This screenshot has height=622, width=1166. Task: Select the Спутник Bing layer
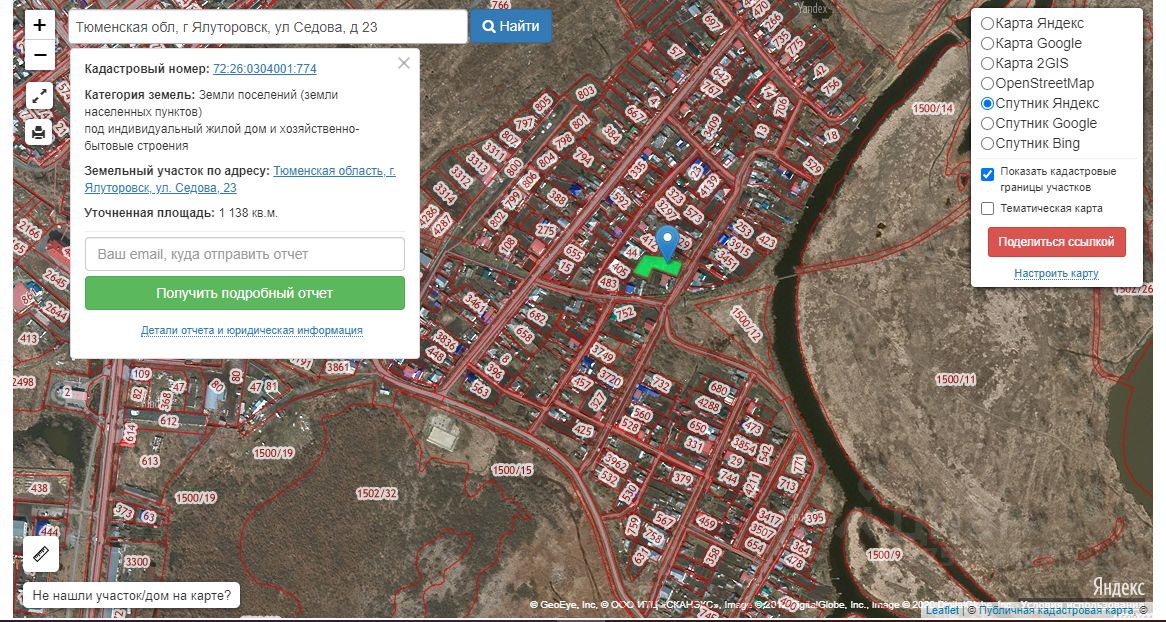coord(987,143)
